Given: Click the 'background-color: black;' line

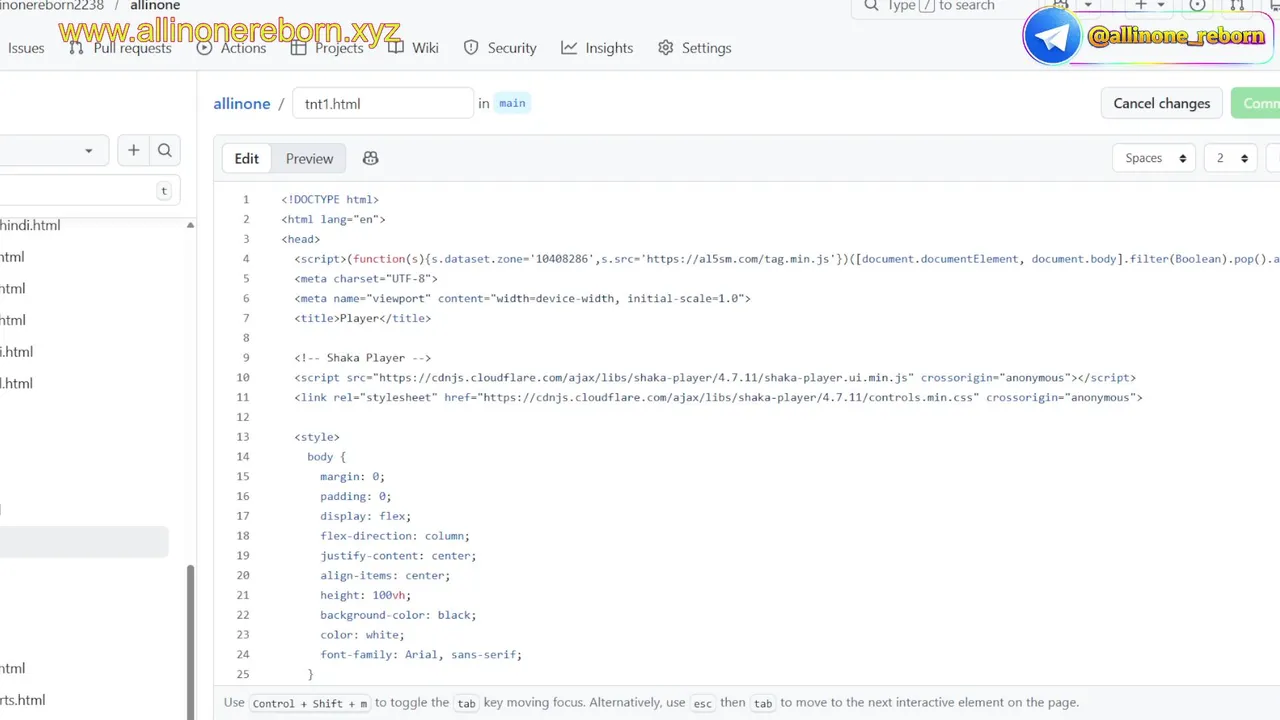Looking at the screenshot, I should point(398,615).
